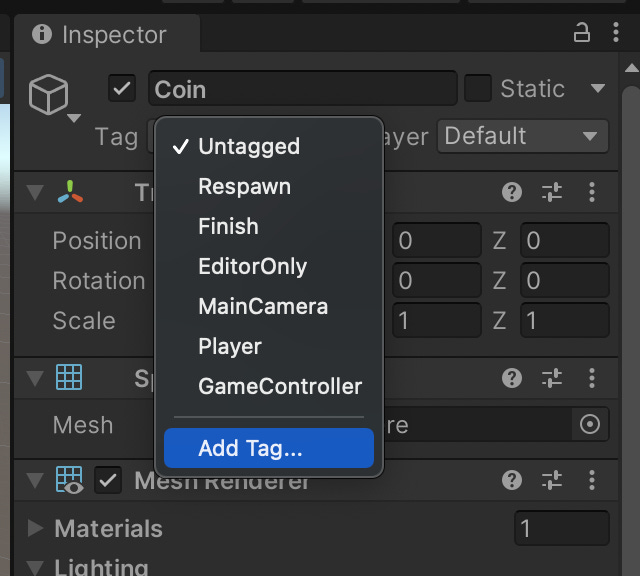Open Mesh Renderer help reference
Screen dimensions: 640x576
pyautogui.click(x=512, y=480)
